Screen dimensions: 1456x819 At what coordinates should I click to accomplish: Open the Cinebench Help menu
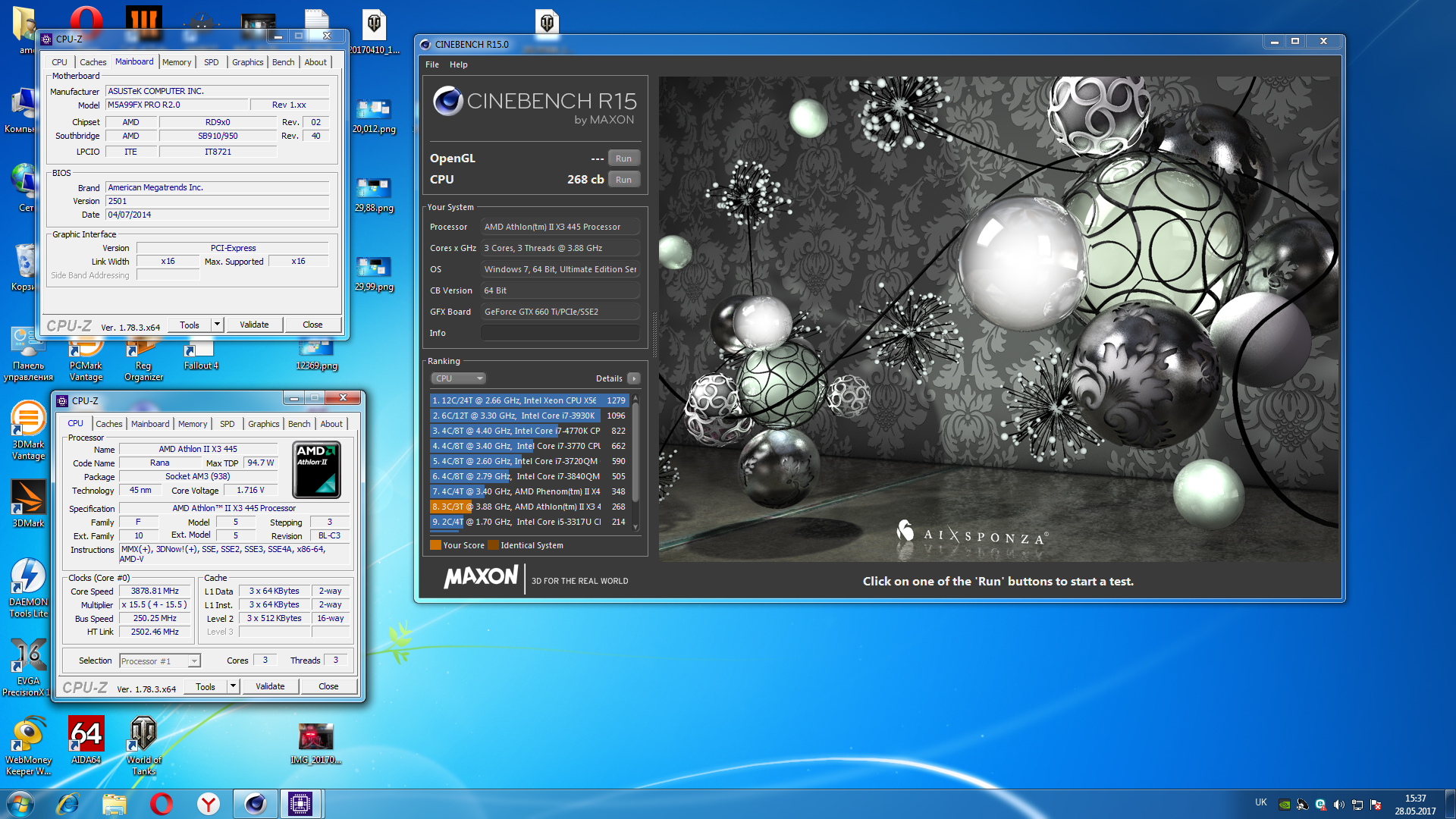click(459, 64)
